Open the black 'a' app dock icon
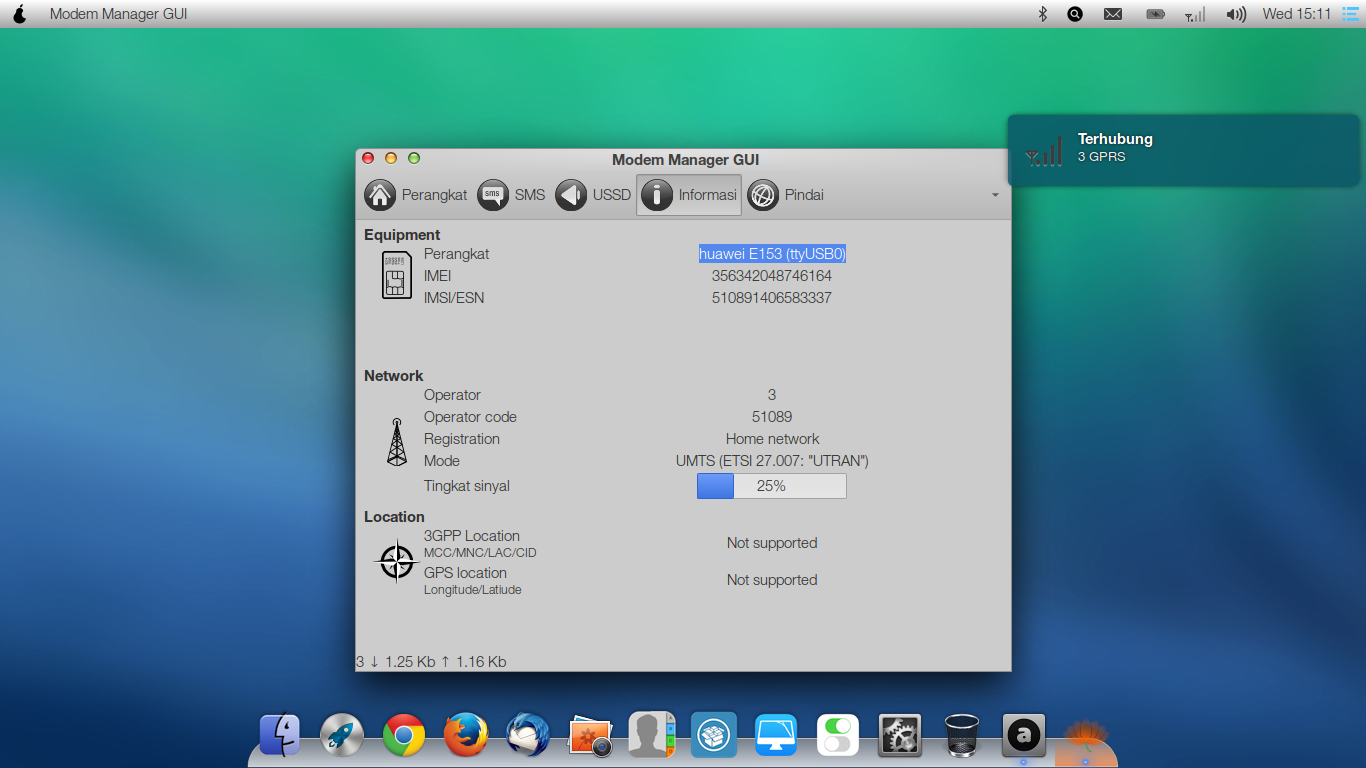Viewport: 1366px width, 768px height. [1024, 735]
